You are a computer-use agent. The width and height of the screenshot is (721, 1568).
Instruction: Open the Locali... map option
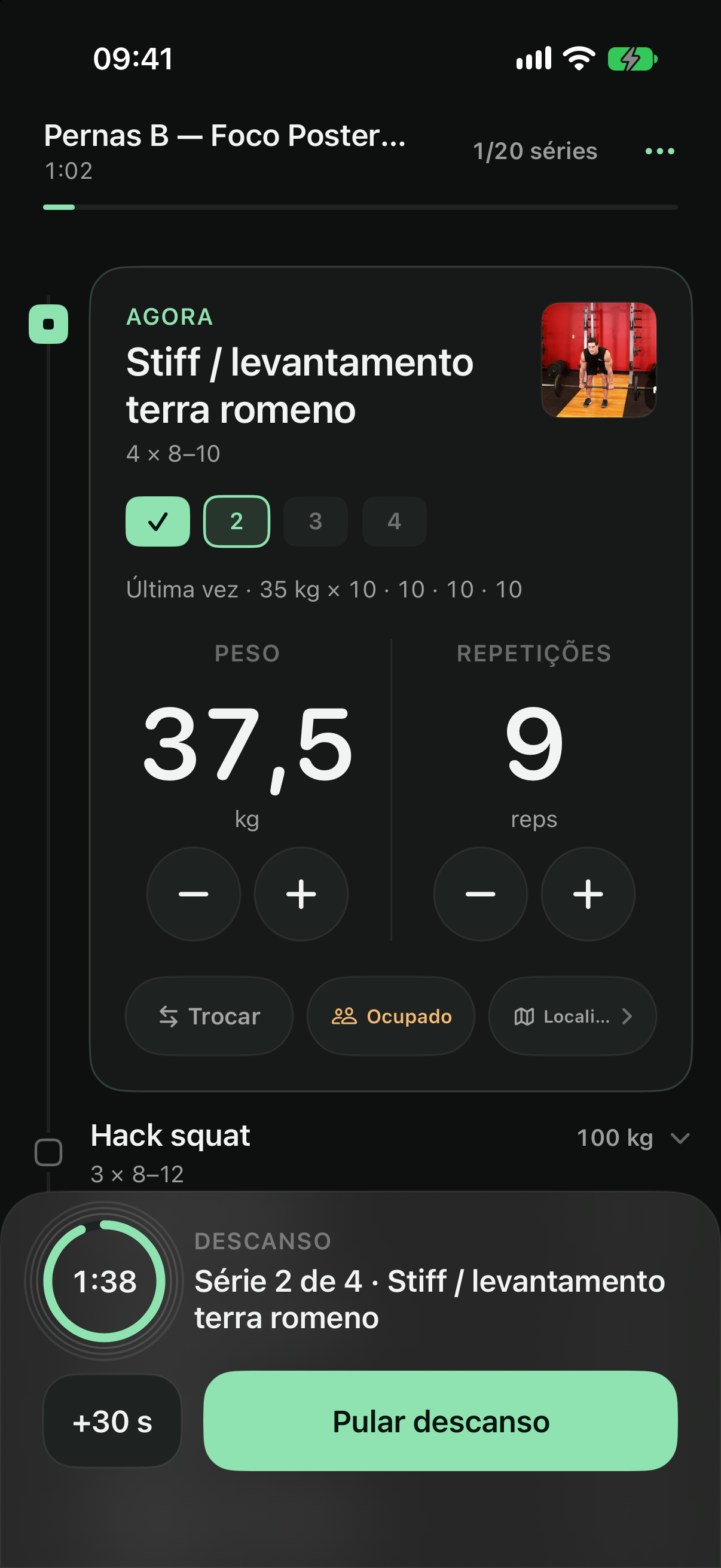(x=573, y=1016)
